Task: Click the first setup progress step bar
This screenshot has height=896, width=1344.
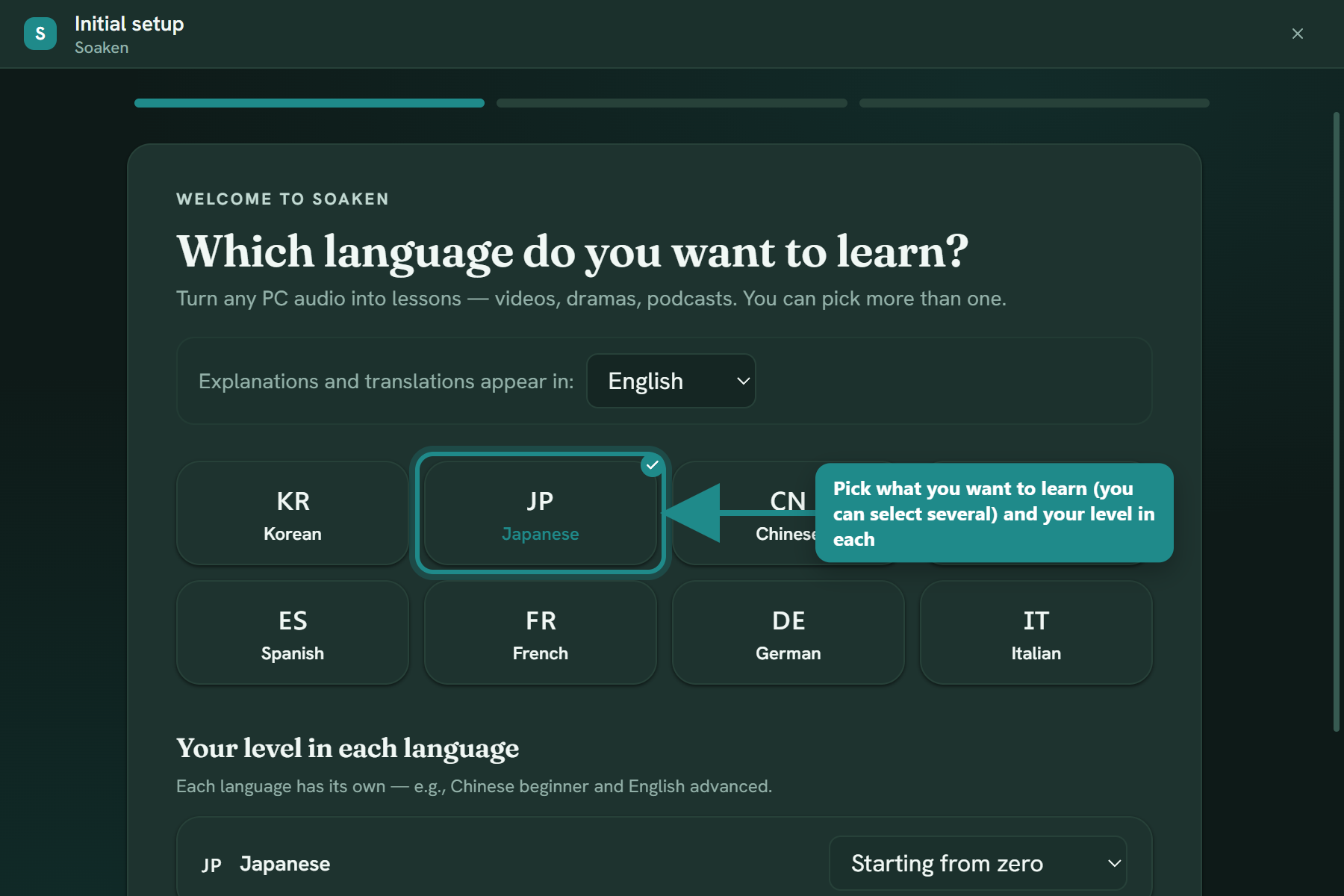Action: [x=309, y=103]
